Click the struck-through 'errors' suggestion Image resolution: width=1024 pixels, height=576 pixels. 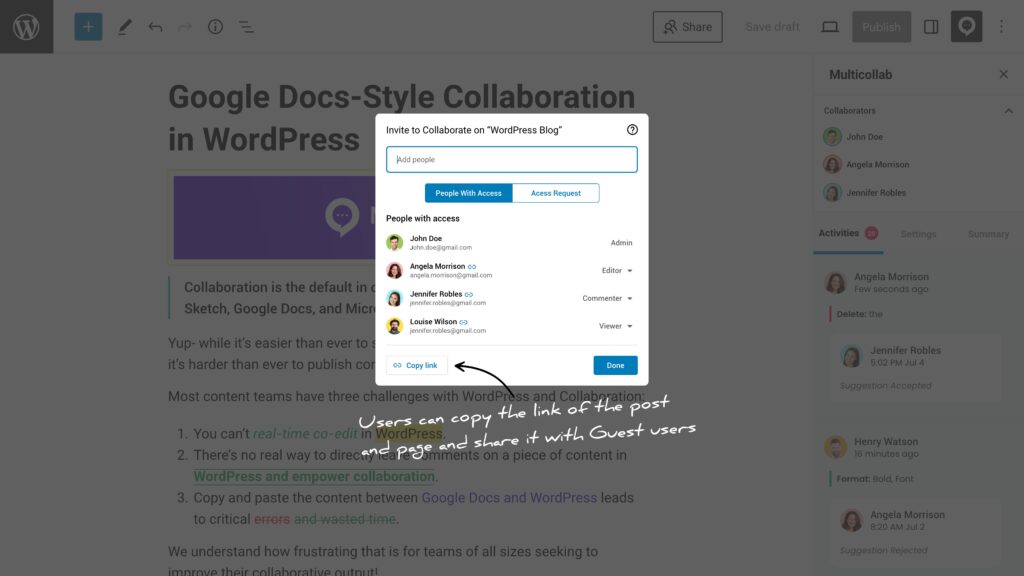coord(272,519)
